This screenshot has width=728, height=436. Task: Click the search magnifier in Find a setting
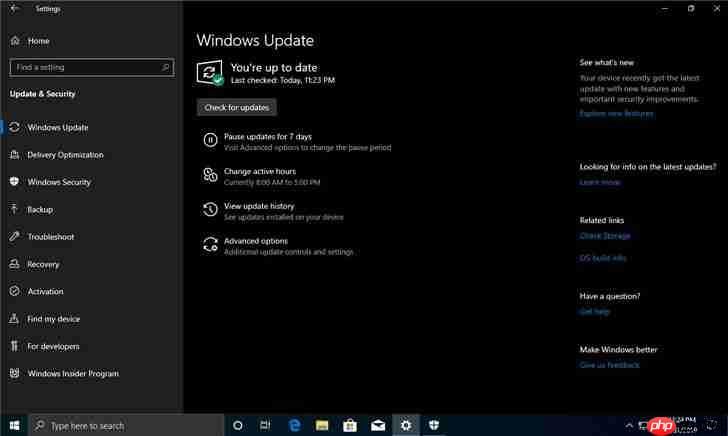(165, 67)
